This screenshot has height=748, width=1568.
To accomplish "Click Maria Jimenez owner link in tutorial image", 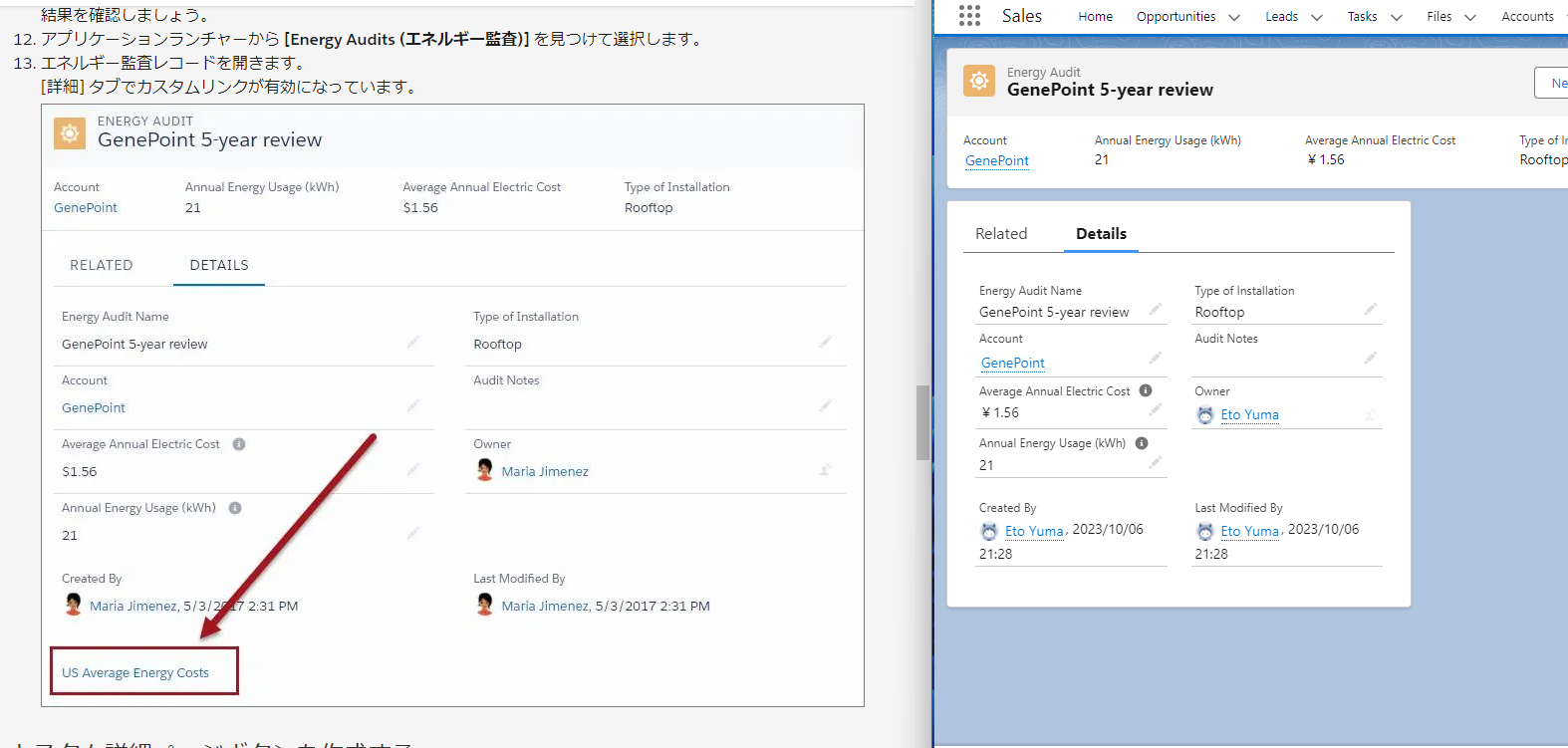I will pos(545,471).
